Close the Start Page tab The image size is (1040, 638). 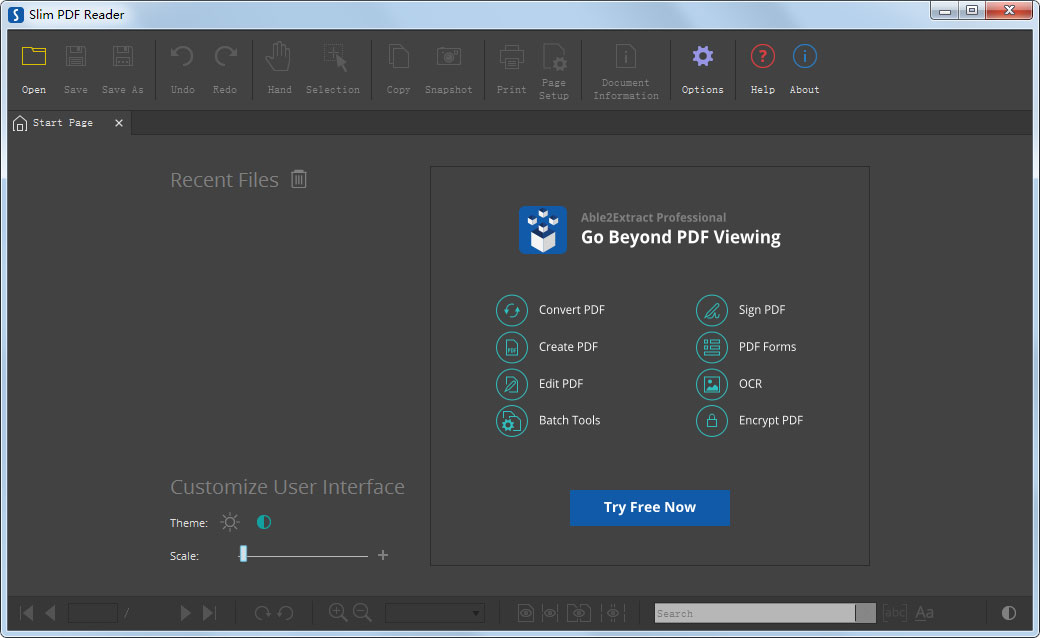tap(119, 123)
